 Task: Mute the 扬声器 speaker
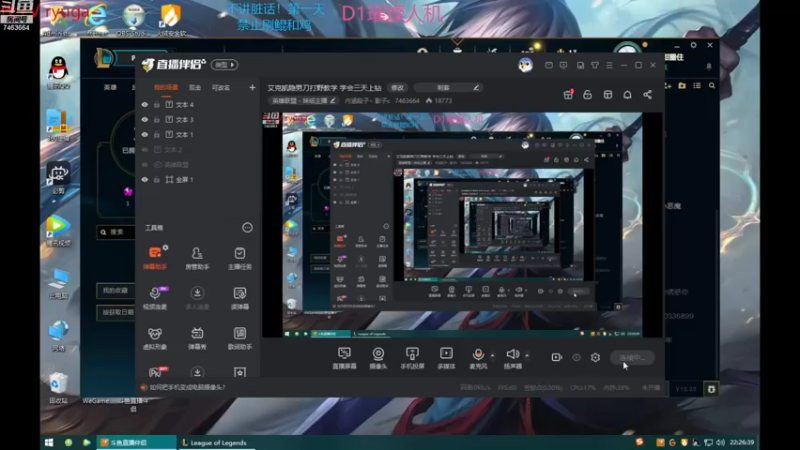click(x=513, y=358)
